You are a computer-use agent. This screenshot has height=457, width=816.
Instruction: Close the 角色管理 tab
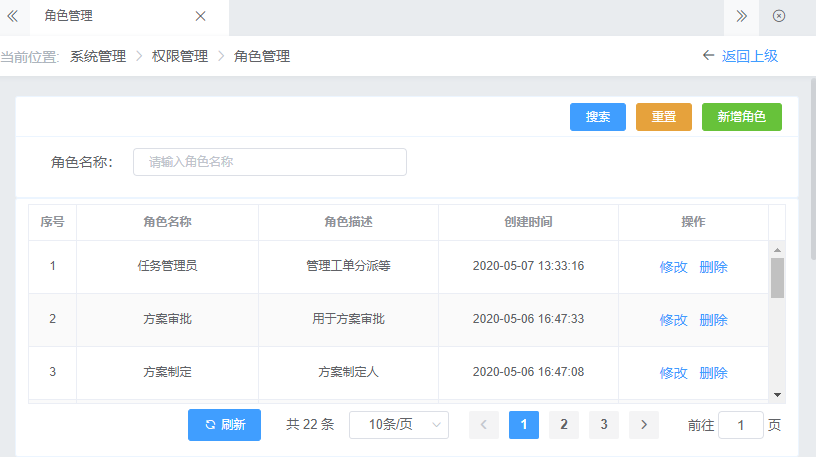[x=200, y=17]
